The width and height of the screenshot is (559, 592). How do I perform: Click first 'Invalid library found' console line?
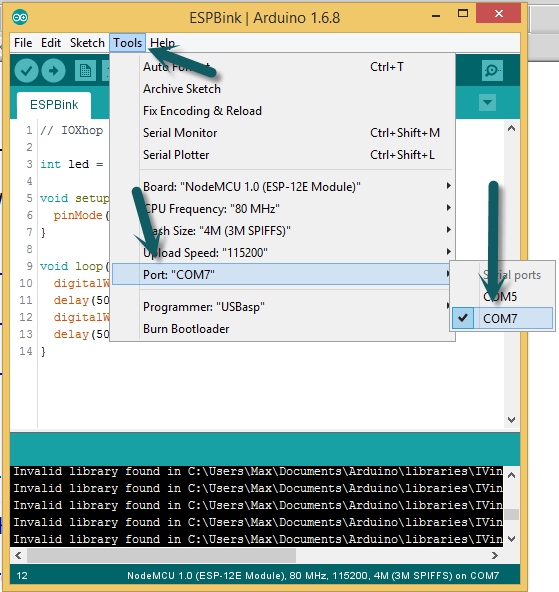click(x=258, y=471)
